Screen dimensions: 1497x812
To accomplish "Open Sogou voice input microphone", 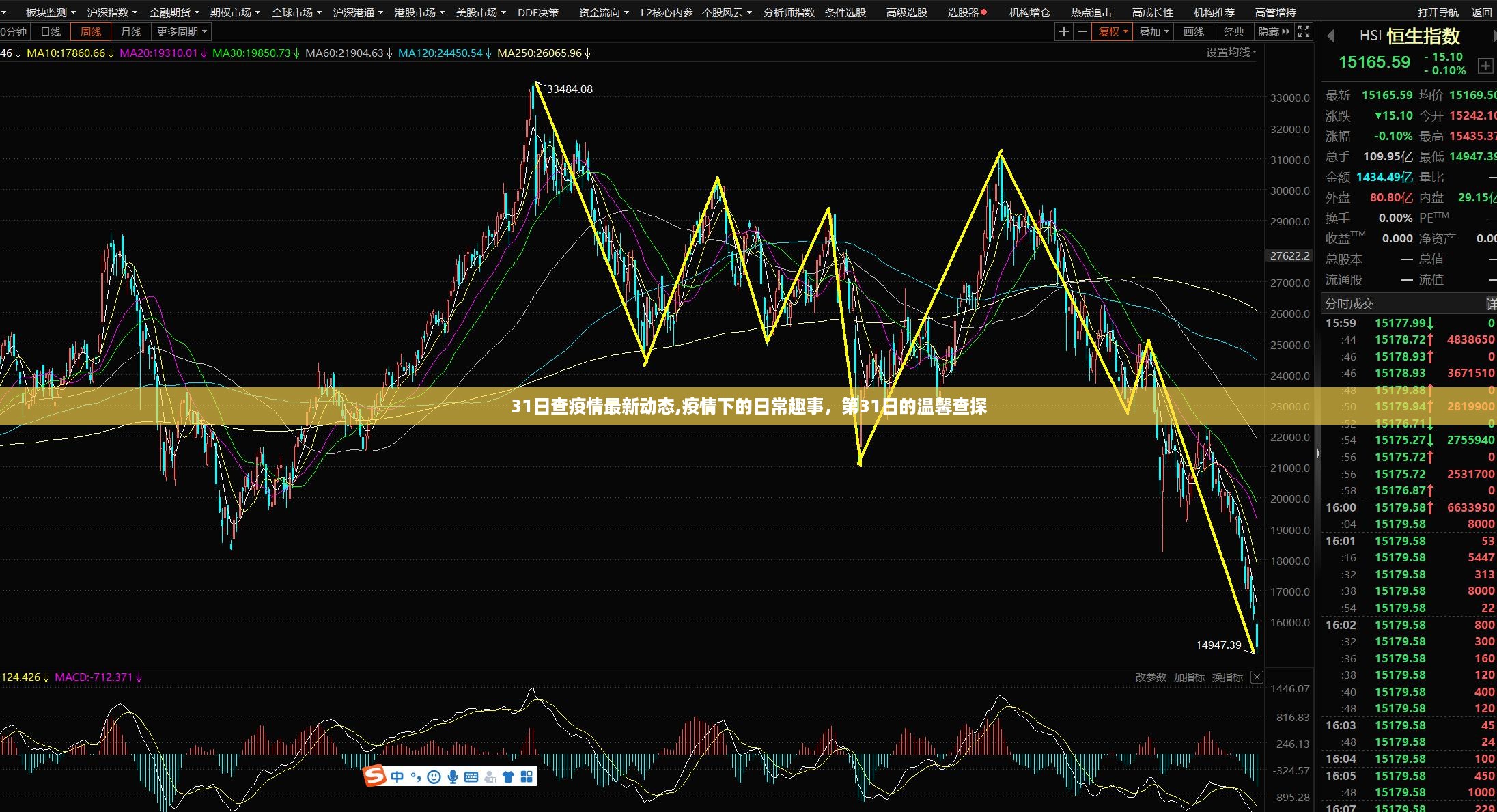I will point(452,776).
